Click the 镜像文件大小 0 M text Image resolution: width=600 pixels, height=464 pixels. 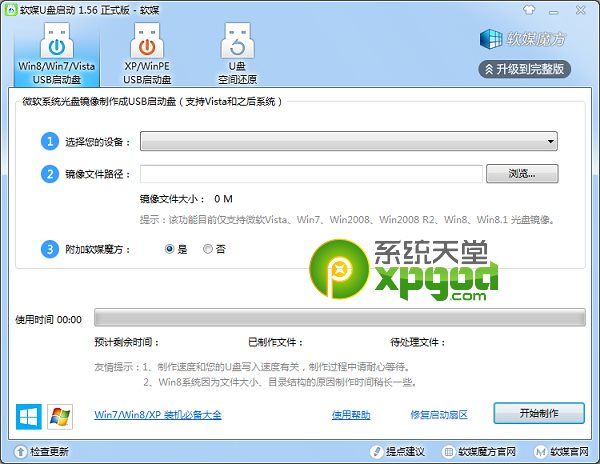click(186, 199)
